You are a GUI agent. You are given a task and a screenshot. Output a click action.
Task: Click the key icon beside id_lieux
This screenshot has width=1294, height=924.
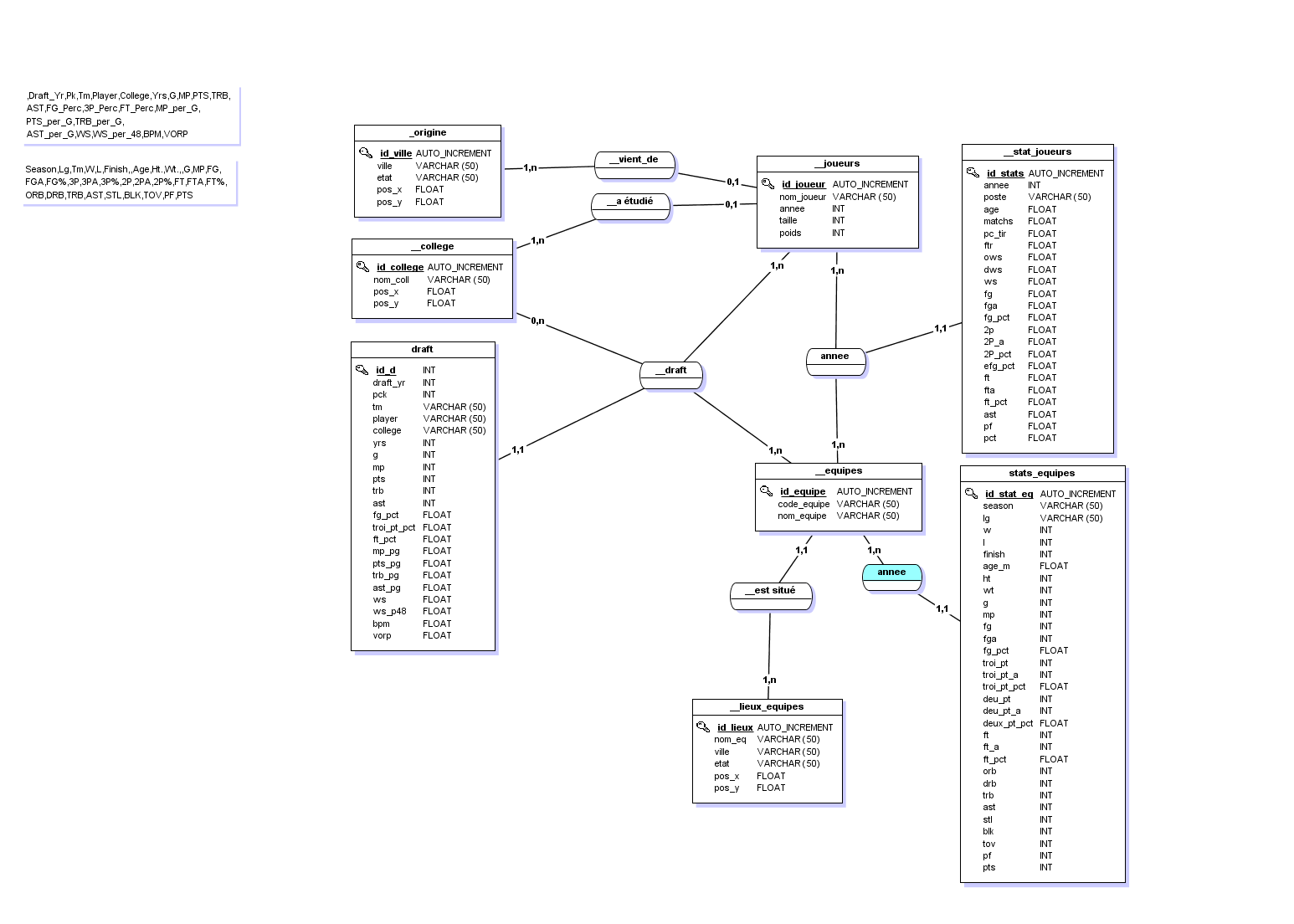[x=703, y=727]
